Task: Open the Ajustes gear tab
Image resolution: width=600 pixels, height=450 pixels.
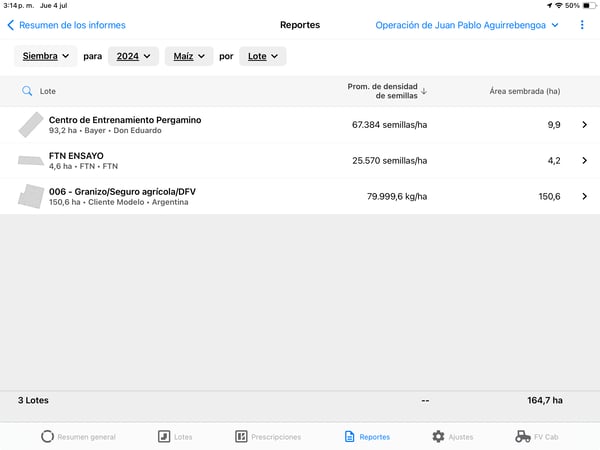Action: [x=453, y=437]
